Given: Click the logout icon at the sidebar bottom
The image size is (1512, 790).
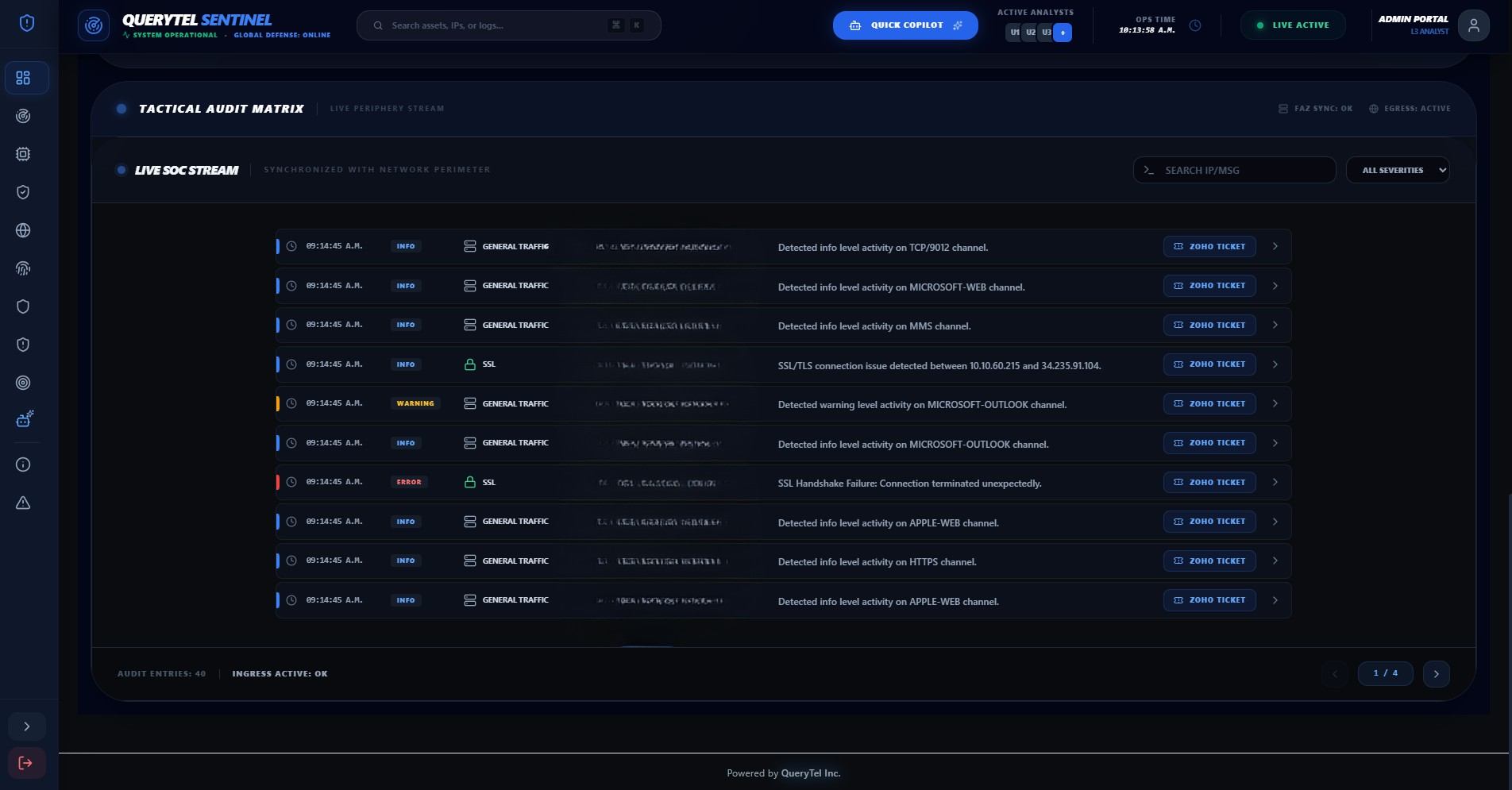Looking at the screenshot, I should 26,763.
